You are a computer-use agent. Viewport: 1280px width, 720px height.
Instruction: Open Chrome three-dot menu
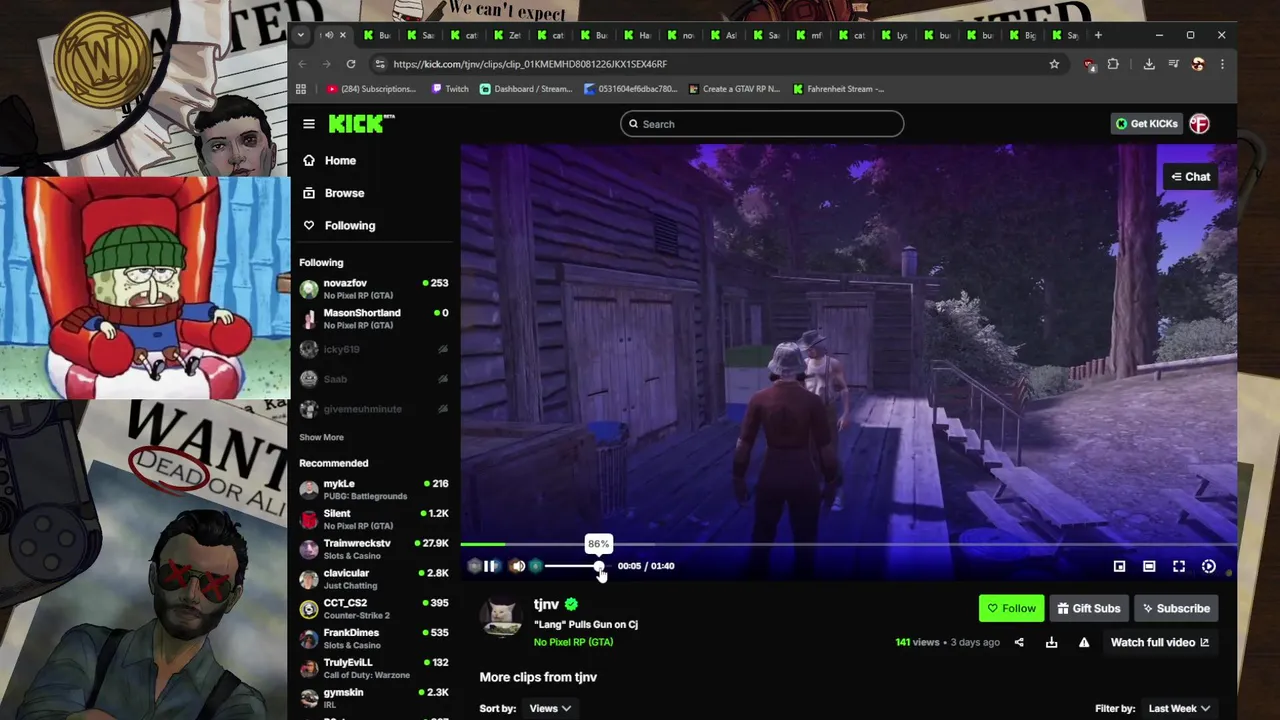point(1222,64)
